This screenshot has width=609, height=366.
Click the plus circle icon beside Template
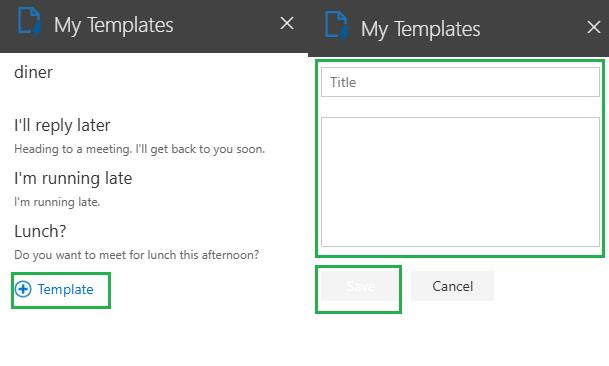coord(23,289)
